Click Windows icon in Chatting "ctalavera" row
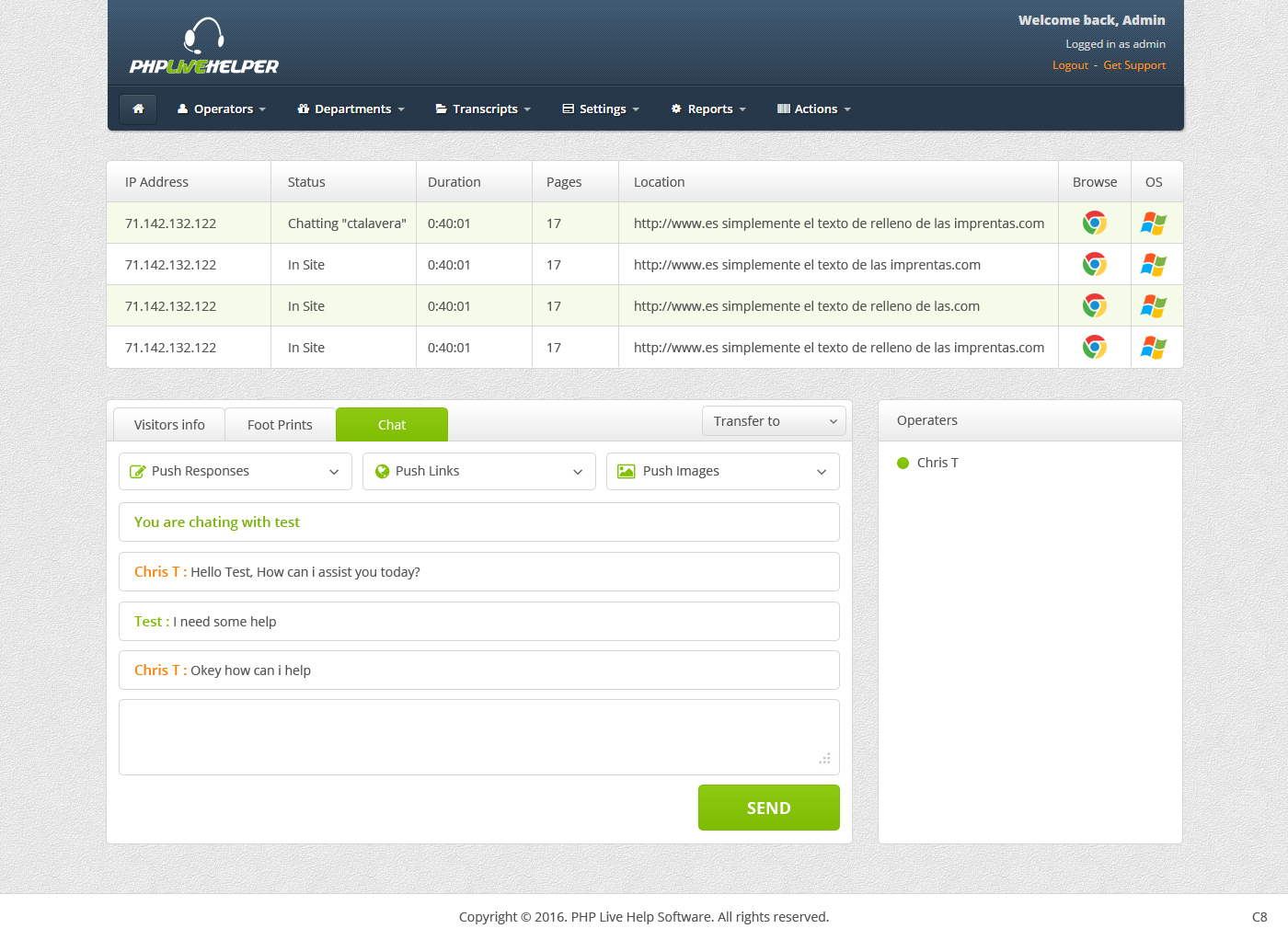The image size is (1288, 940). 1154,224
